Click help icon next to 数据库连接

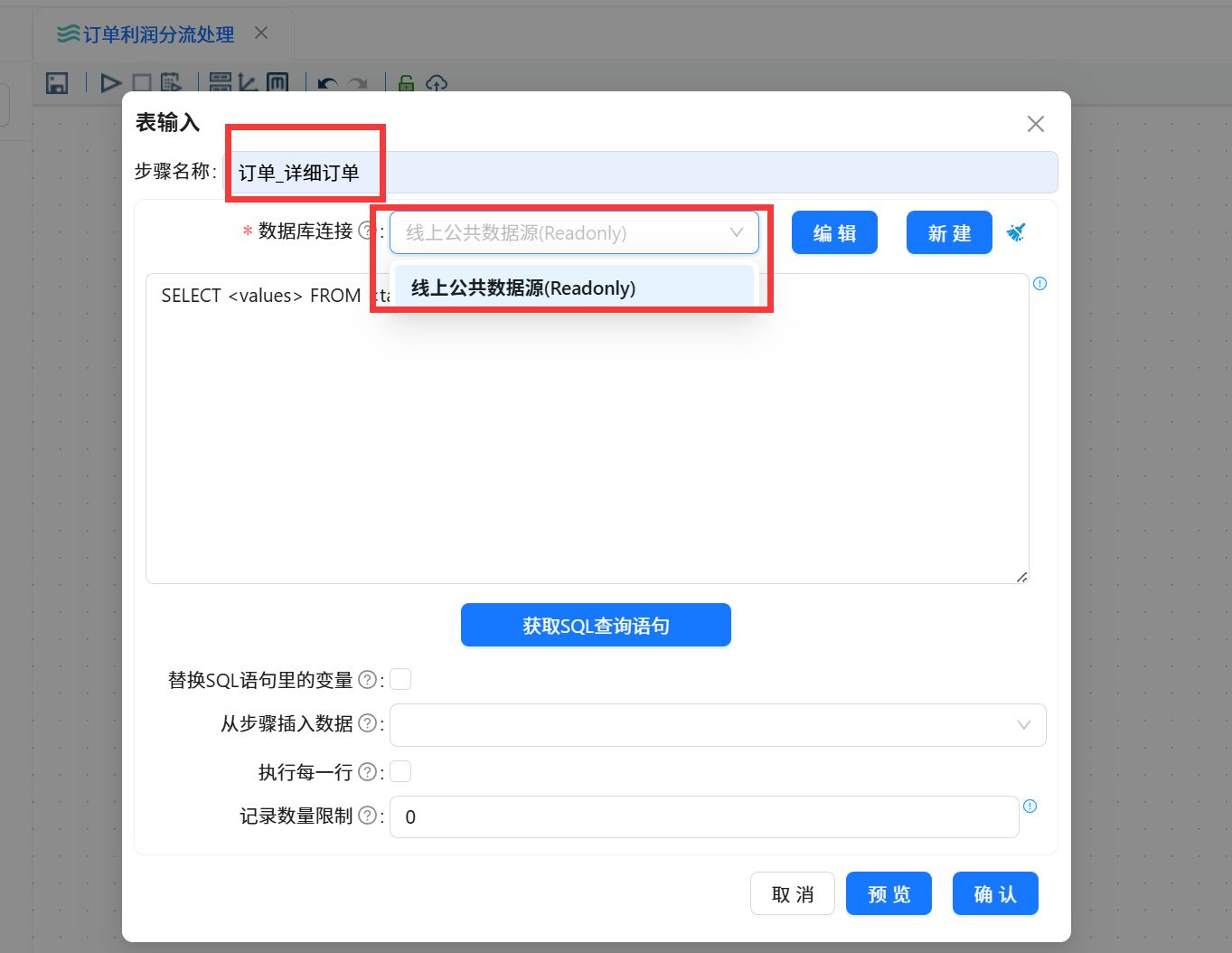(367, 231)
